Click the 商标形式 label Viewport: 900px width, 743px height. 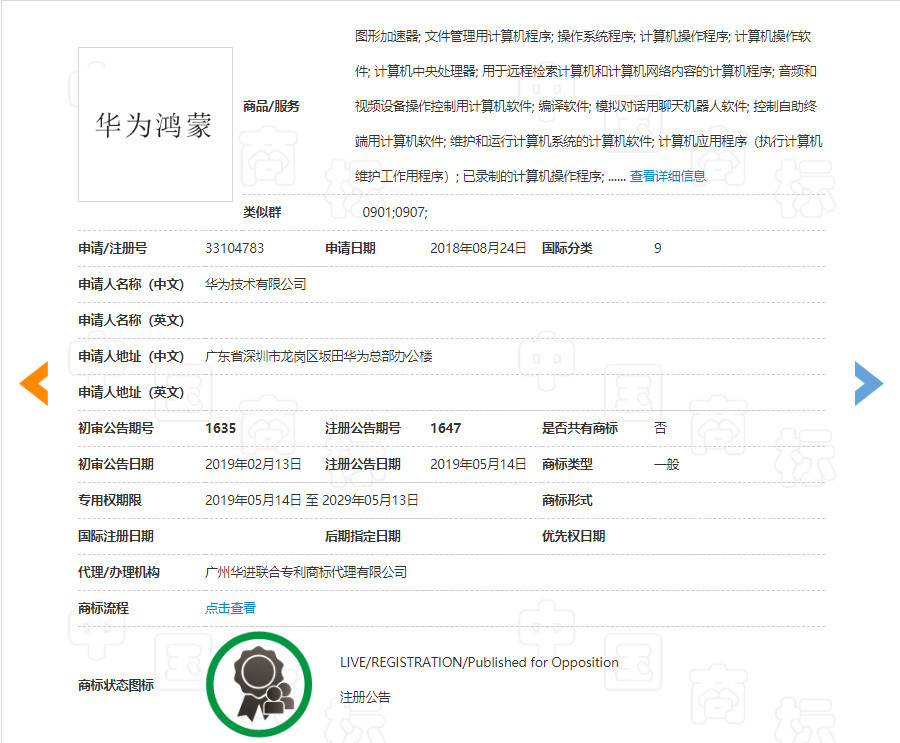(567, 500)
